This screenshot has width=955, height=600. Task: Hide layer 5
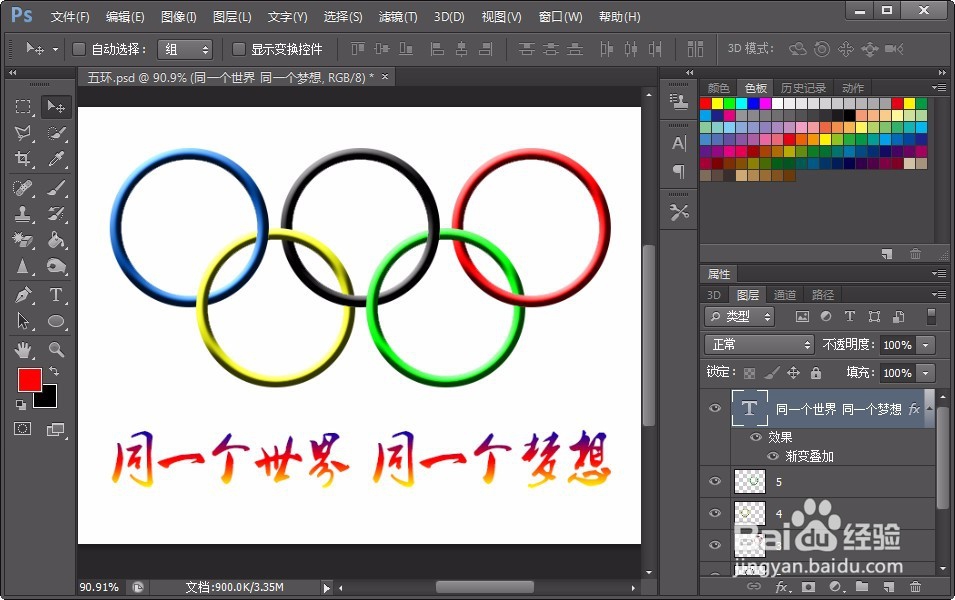[x=715, y=481]
